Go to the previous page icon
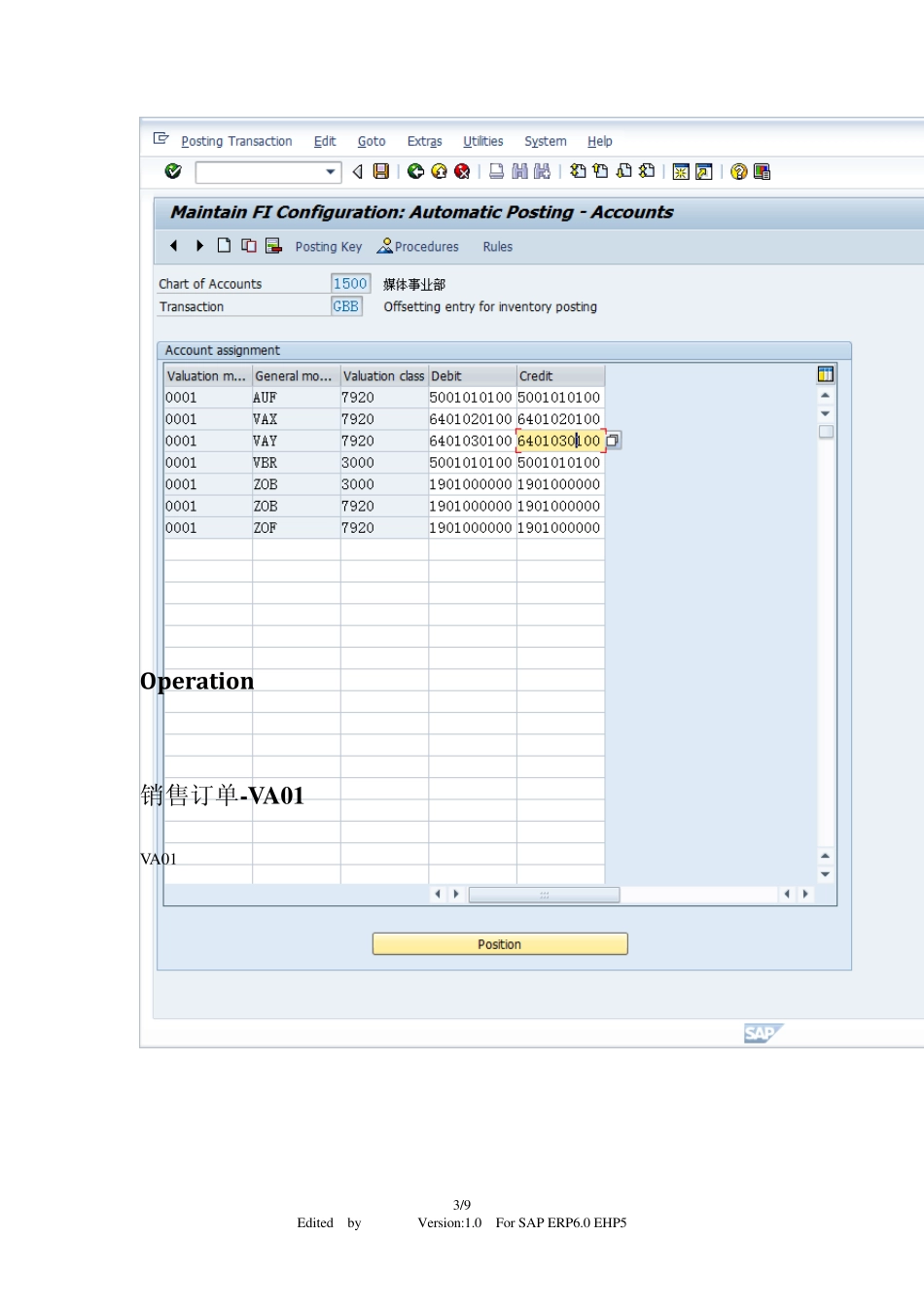This screenshot has width=924, height=1307. 600,171
